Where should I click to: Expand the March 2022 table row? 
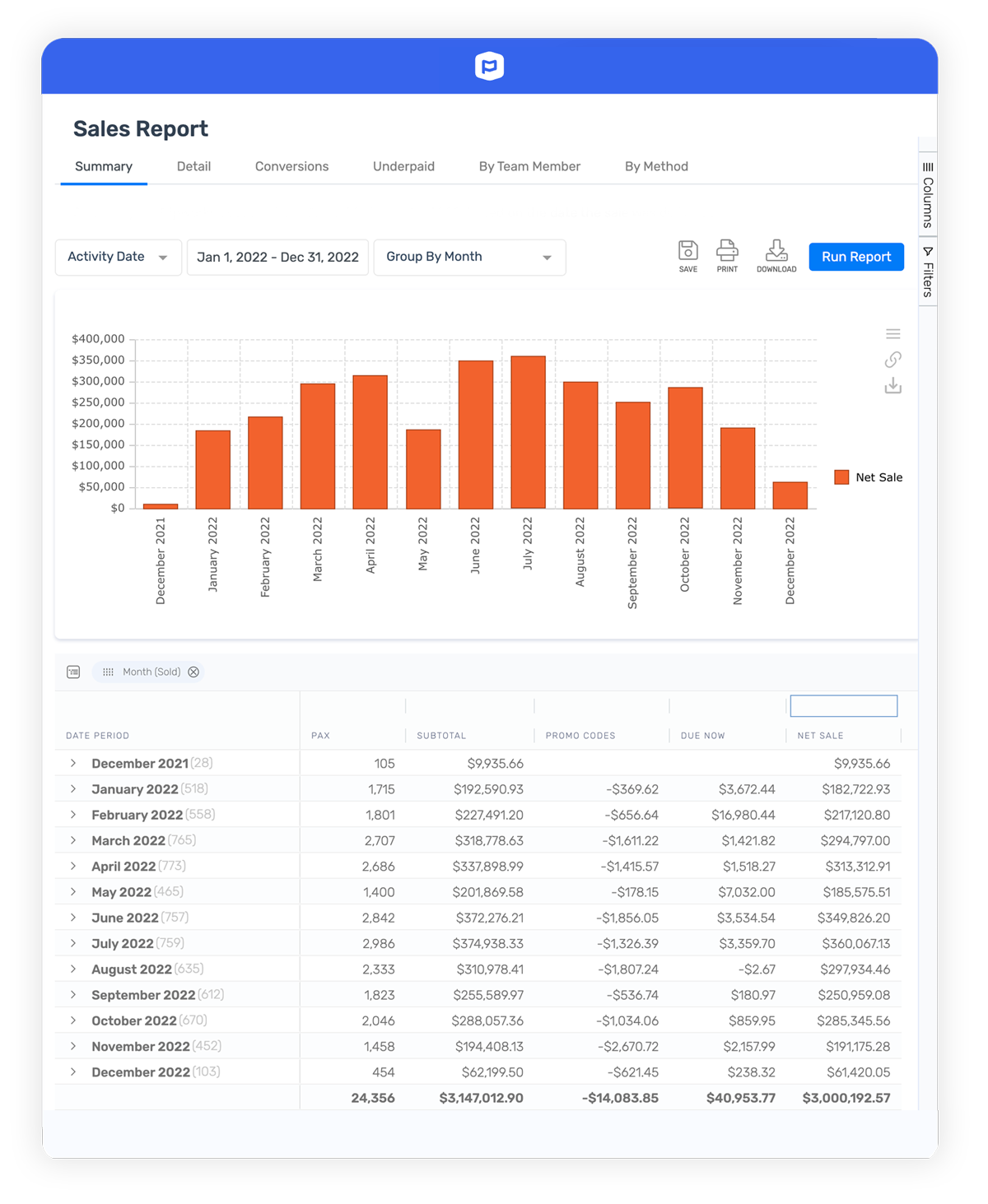pyautogui.click(x=72, y=840)
